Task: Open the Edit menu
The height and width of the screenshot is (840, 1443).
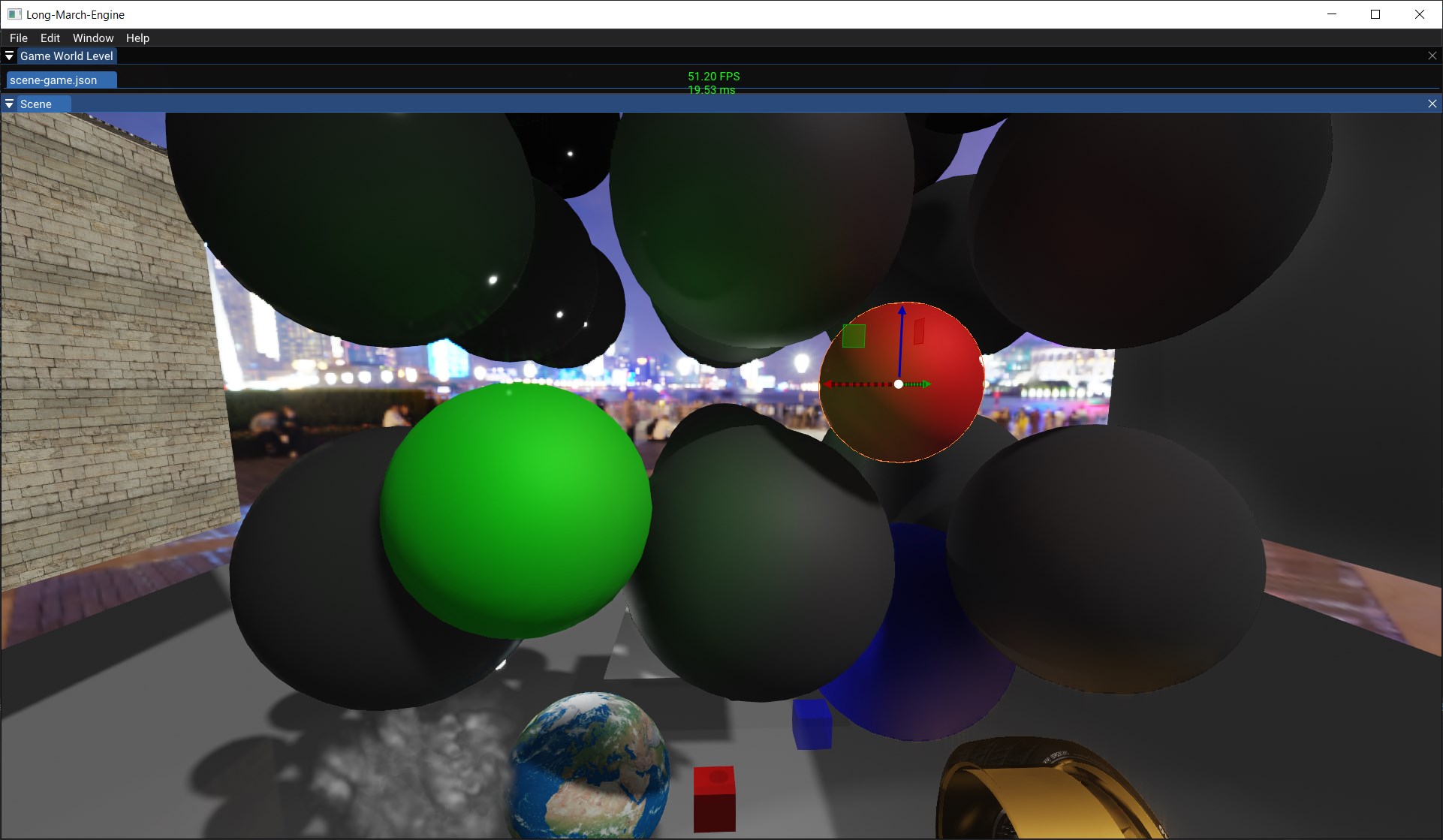Action: click(x=50, y=38)
